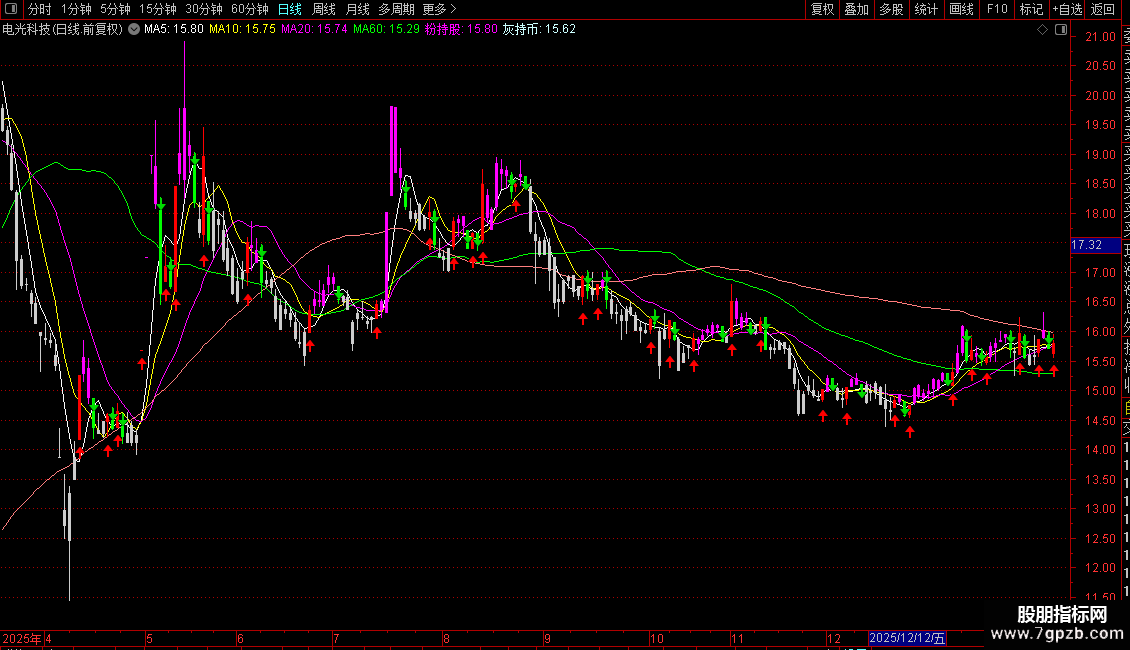Viewport: 1130px width, 650px height.
Task: Click the 复权 button
Action: click(822, 9)
